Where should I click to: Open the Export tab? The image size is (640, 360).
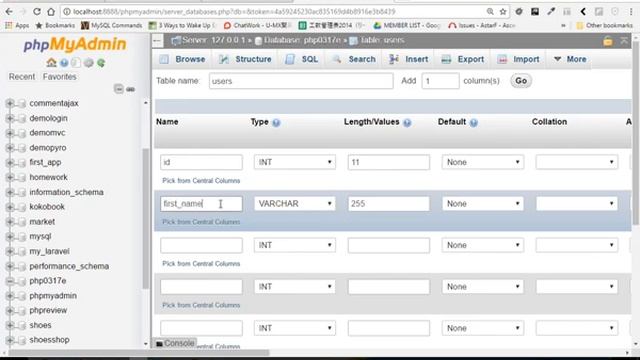(x=463, y=59)
